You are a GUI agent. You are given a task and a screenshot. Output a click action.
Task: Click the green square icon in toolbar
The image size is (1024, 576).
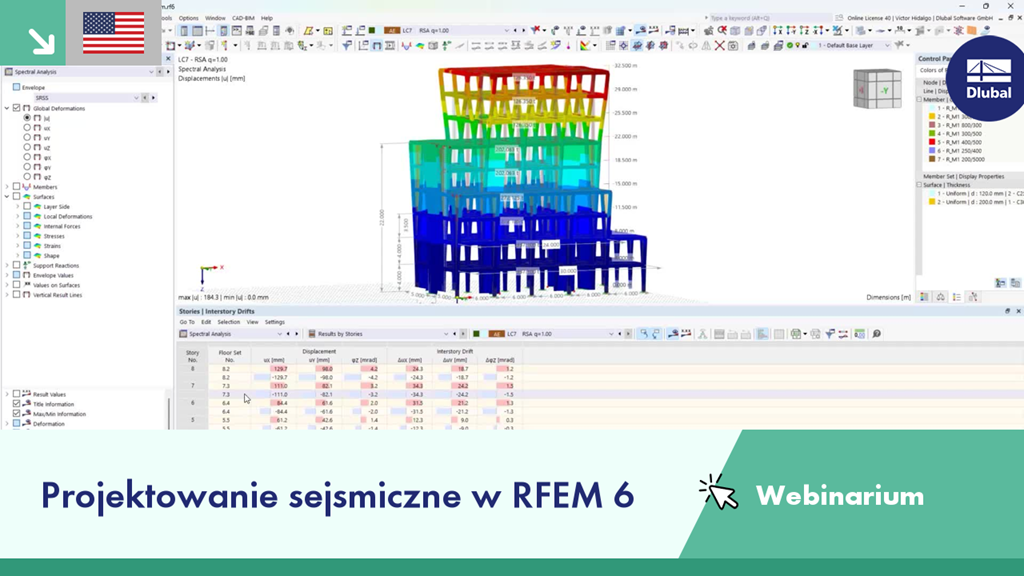372,31
